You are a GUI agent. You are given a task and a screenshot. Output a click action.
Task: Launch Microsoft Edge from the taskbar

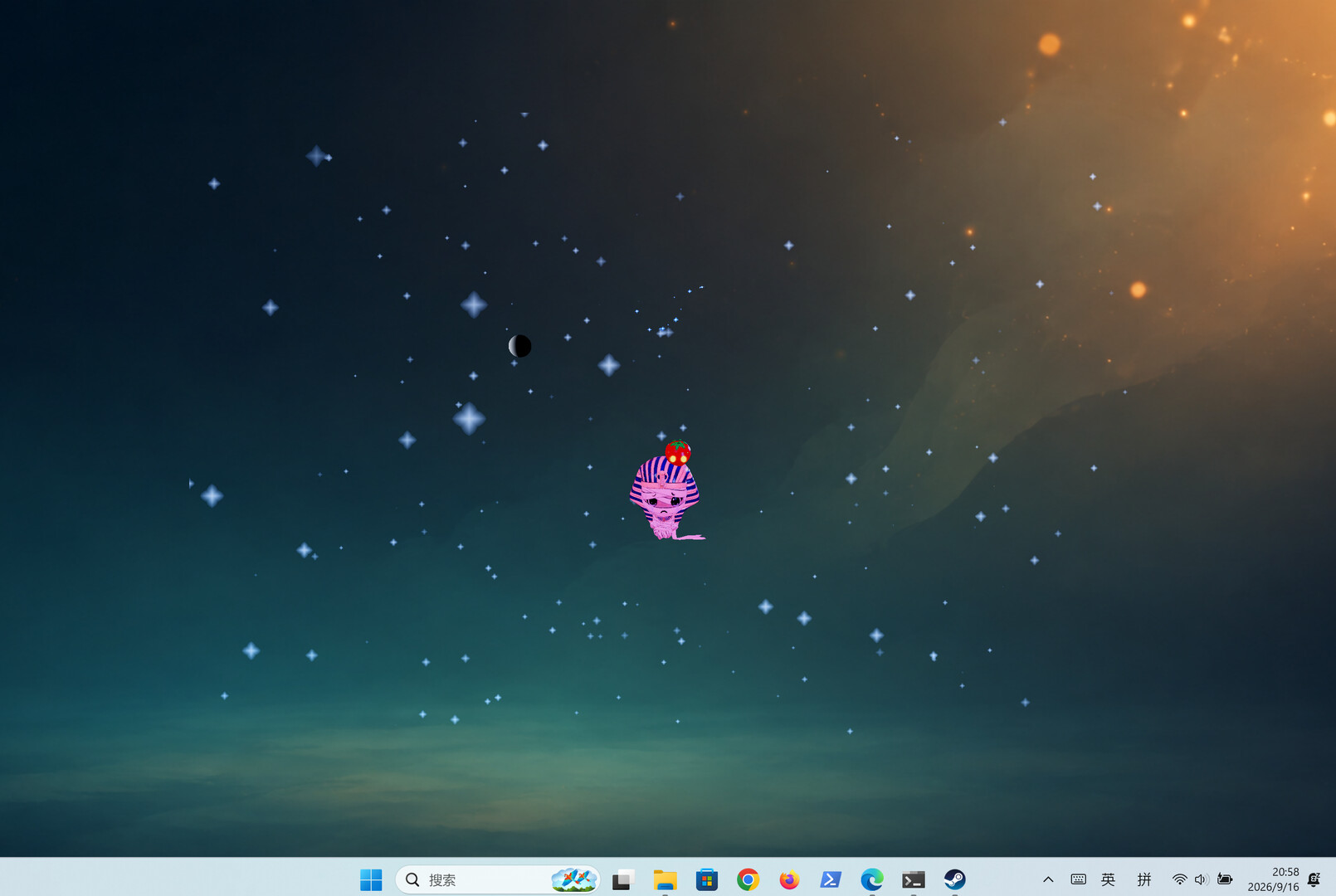click(872, 879)
